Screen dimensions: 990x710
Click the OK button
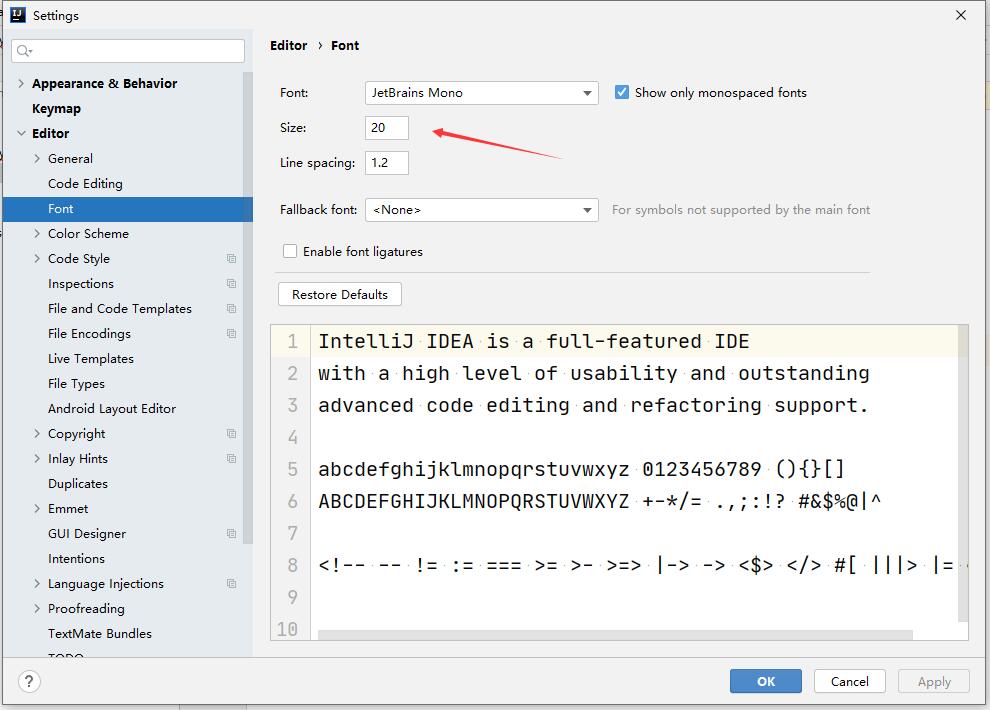click(766, 682)
